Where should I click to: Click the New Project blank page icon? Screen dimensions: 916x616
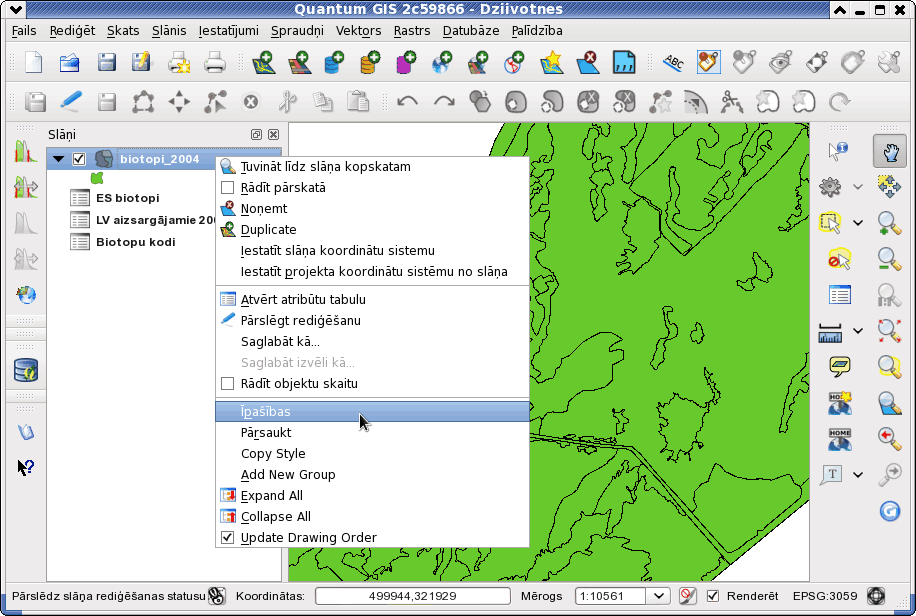click(x=34, y=63)
